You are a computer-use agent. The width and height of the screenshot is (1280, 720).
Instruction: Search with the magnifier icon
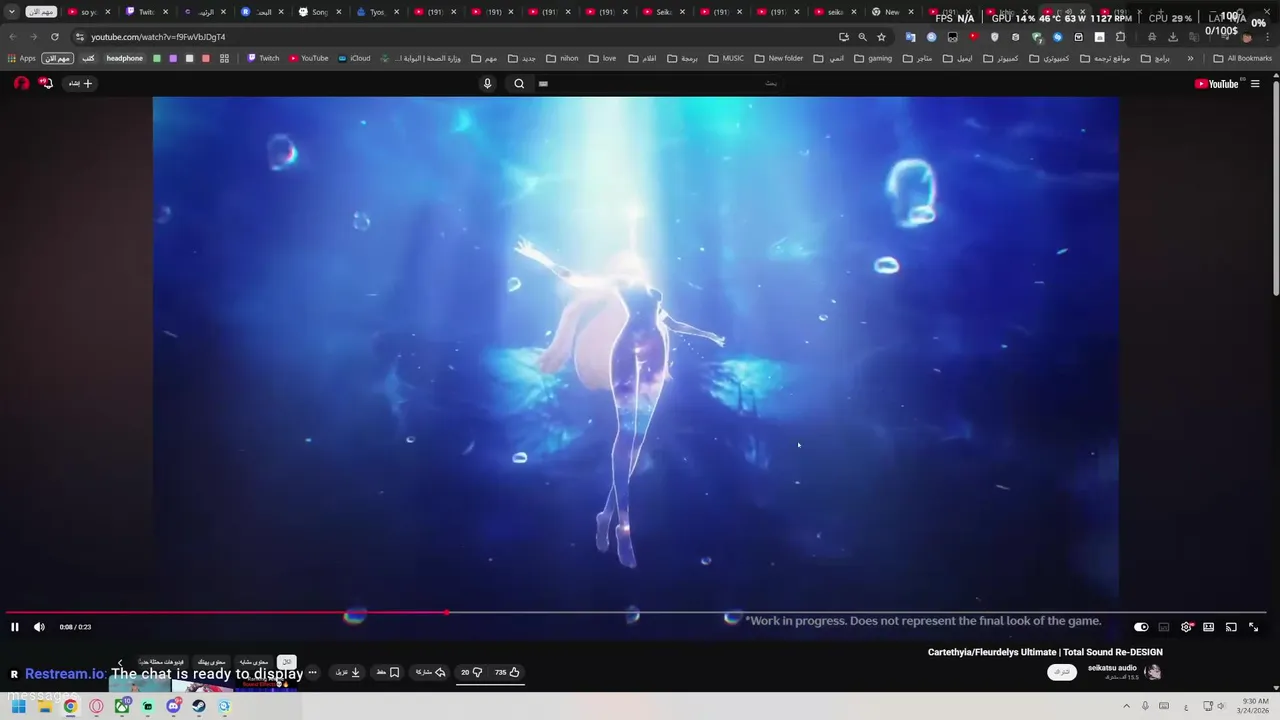coord(519,84)
